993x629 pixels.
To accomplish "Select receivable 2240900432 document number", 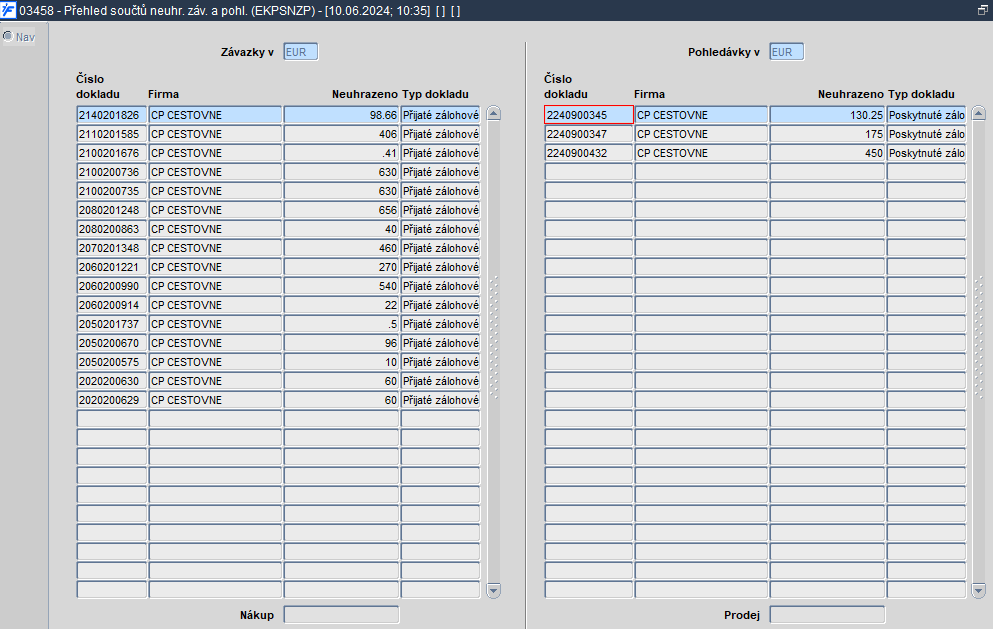I will point(588,153).
